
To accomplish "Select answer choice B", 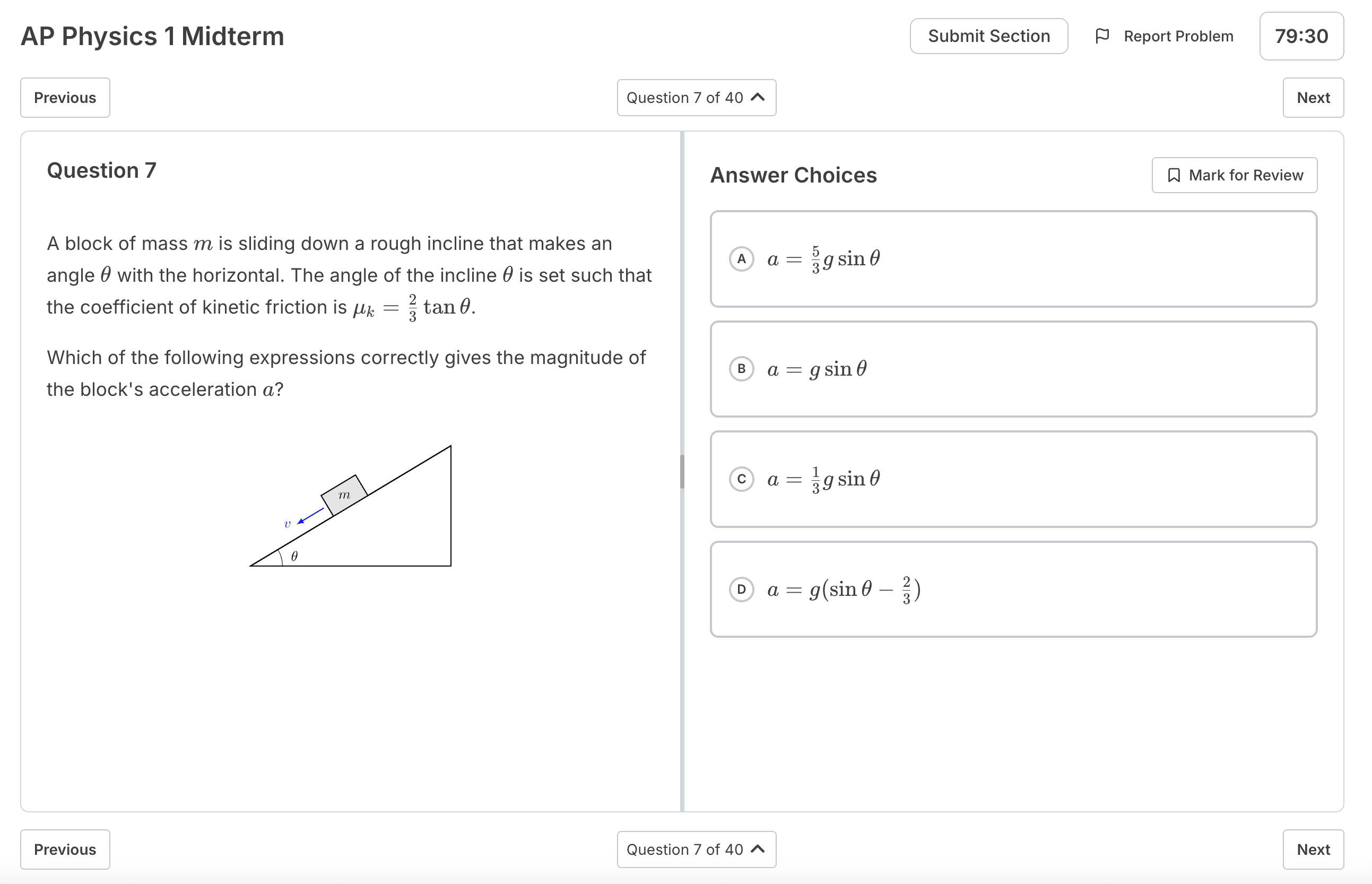I will pos(1013,369).
